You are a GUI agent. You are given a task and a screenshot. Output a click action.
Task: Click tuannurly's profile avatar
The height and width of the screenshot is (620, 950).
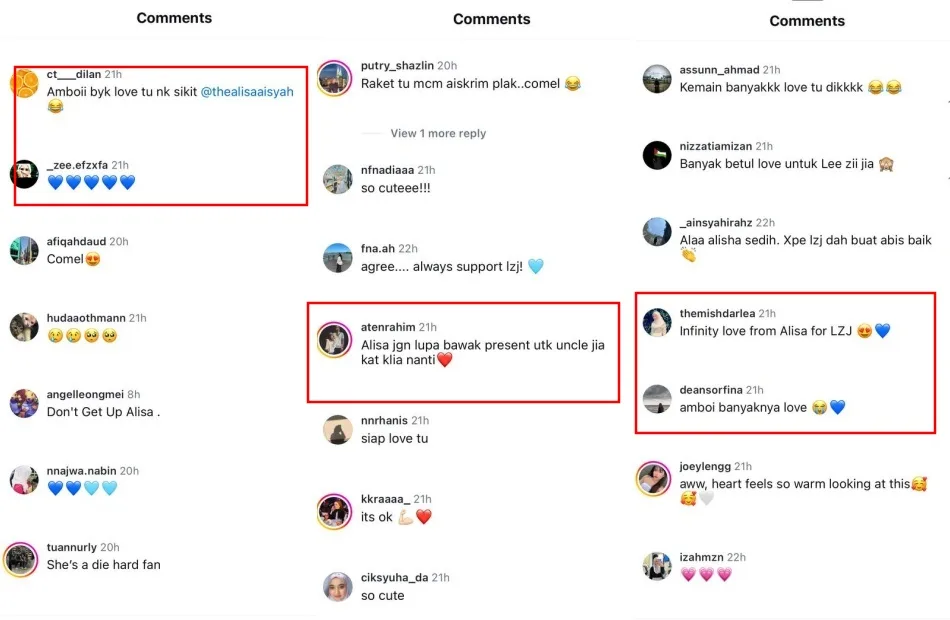[21, 558]
